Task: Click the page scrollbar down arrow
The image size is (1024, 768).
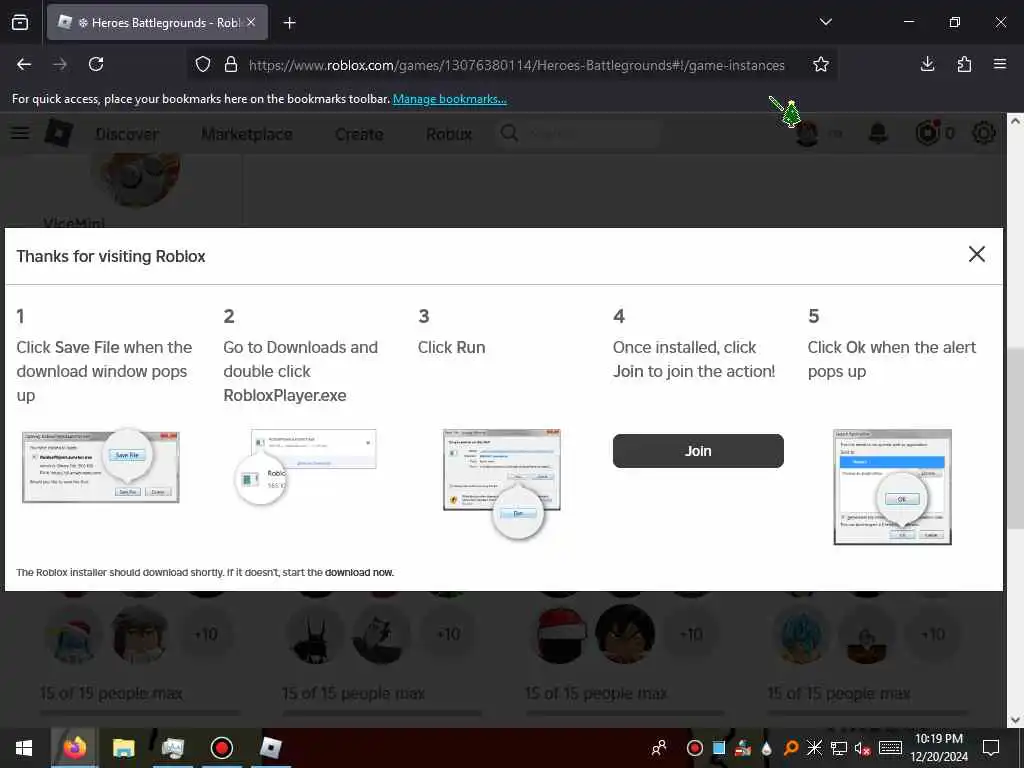Action: pyautogui.click(x=1015, y=720)
